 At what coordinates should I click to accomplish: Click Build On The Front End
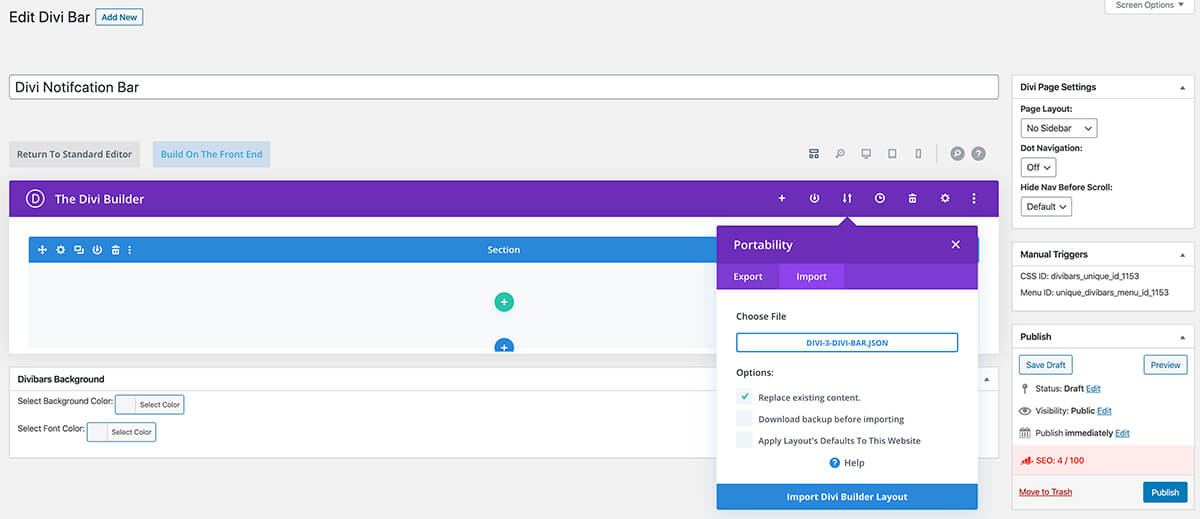[211, 154]
